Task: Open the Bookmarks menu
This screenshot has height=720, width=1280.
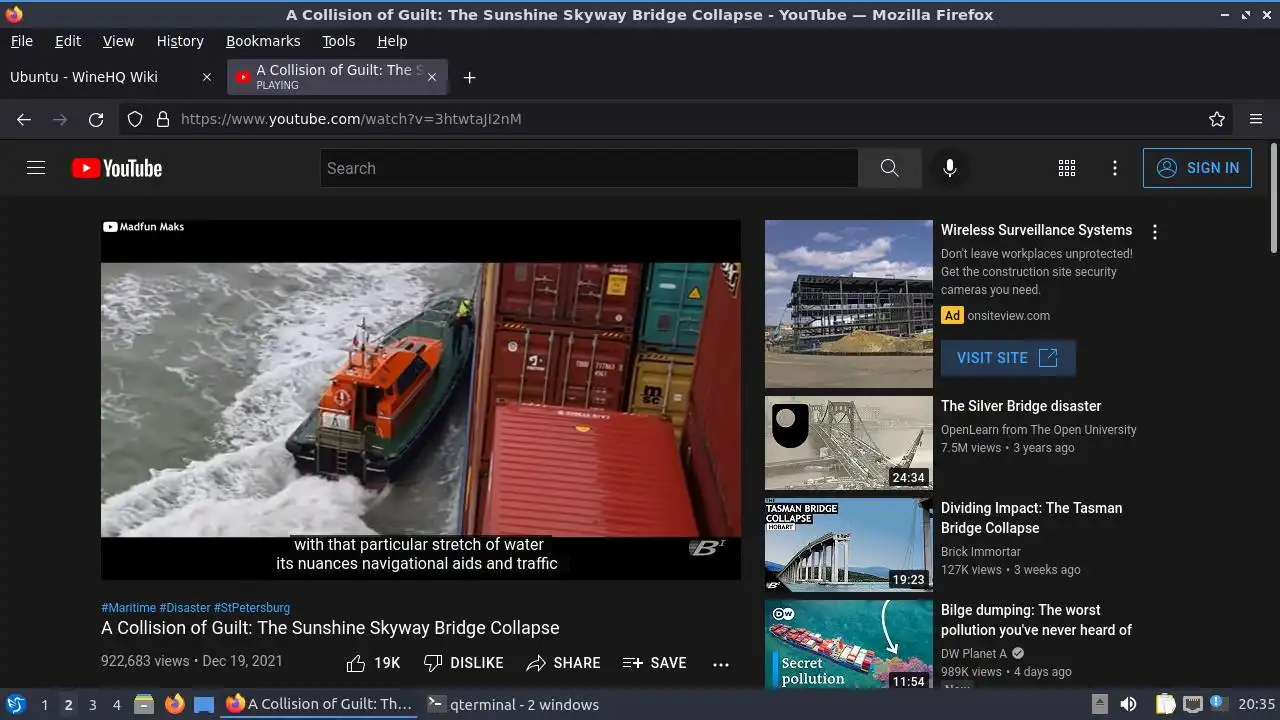Action: (x=263, y=41)
